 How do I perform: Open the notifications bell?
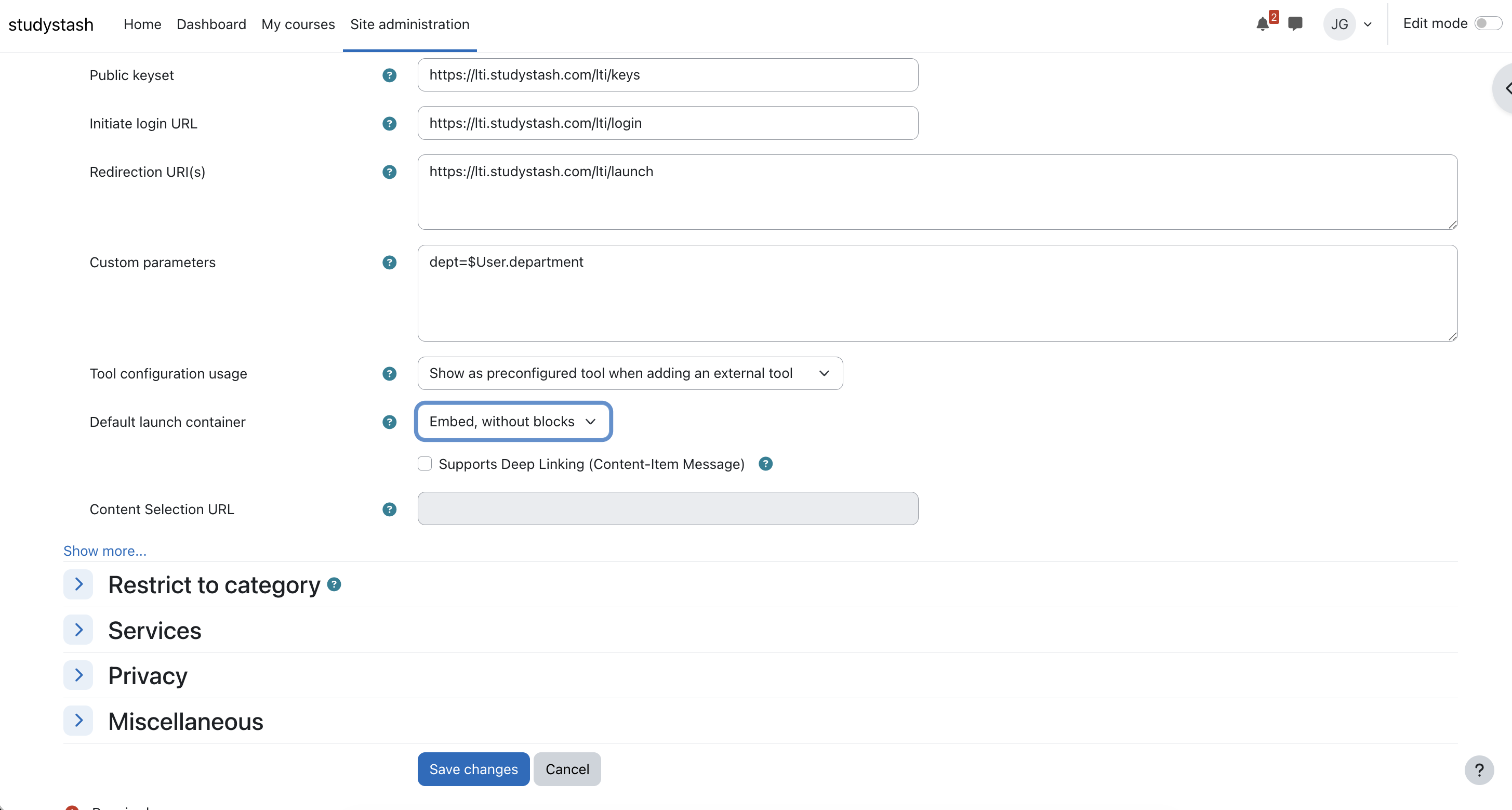(x=1263, y=24)
